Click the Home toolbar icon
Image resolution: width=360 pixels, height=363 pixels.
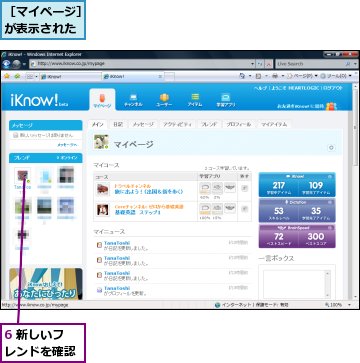click(243, 76)
